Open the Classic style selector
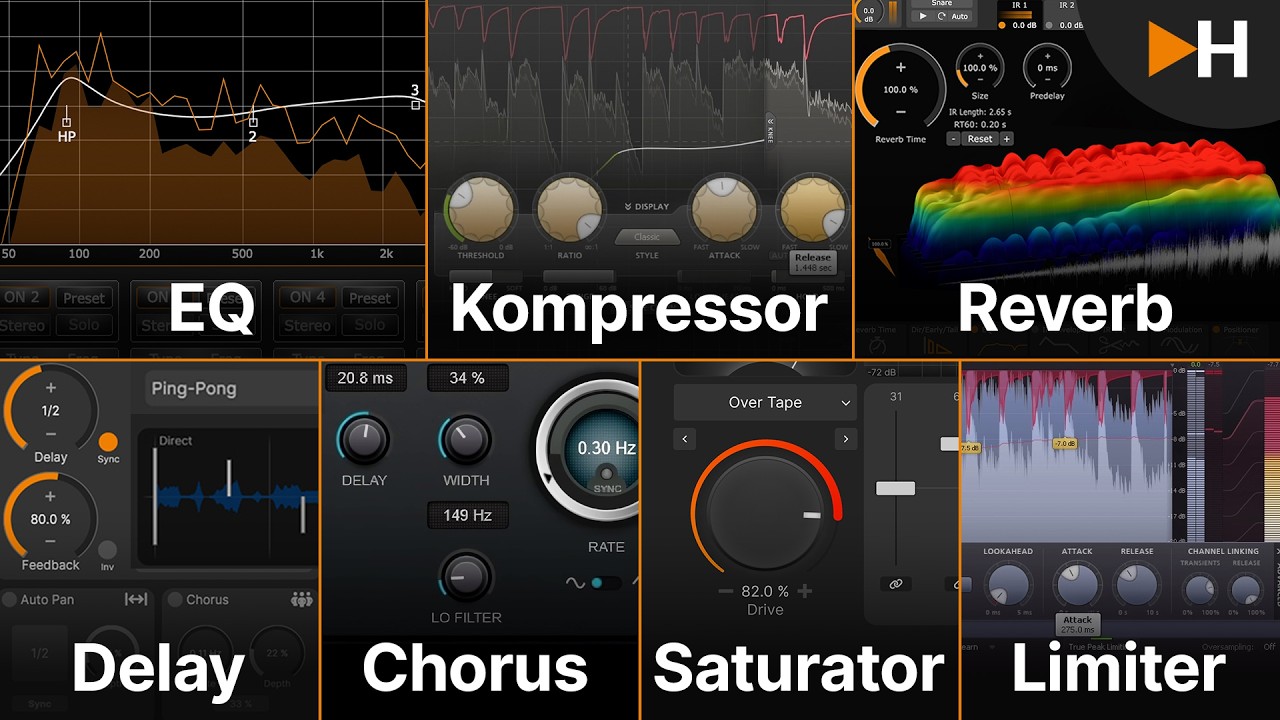 pos(647,237)
